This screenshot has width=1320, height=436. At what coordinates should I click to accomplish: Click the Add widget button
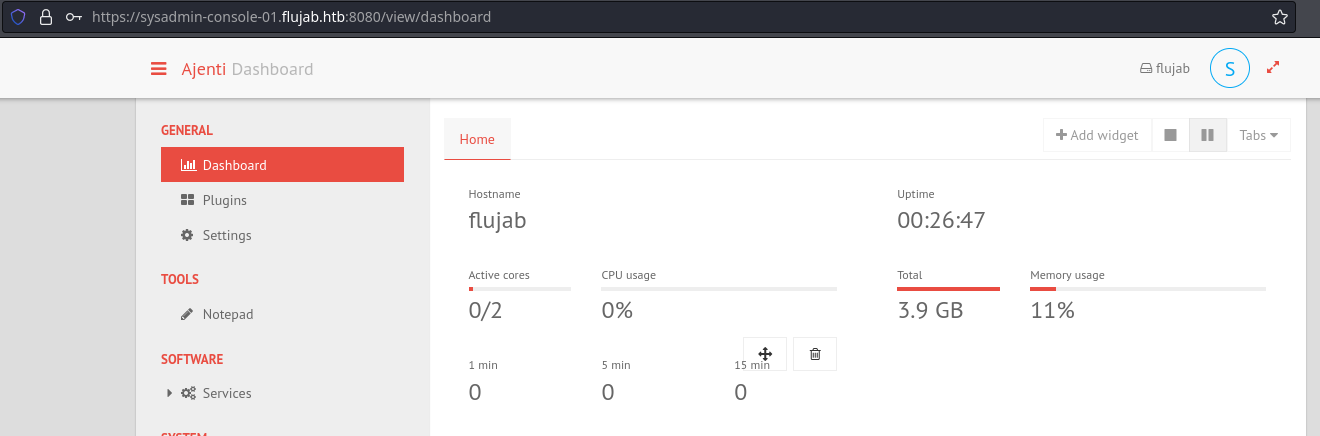[x=1097, y=135]
